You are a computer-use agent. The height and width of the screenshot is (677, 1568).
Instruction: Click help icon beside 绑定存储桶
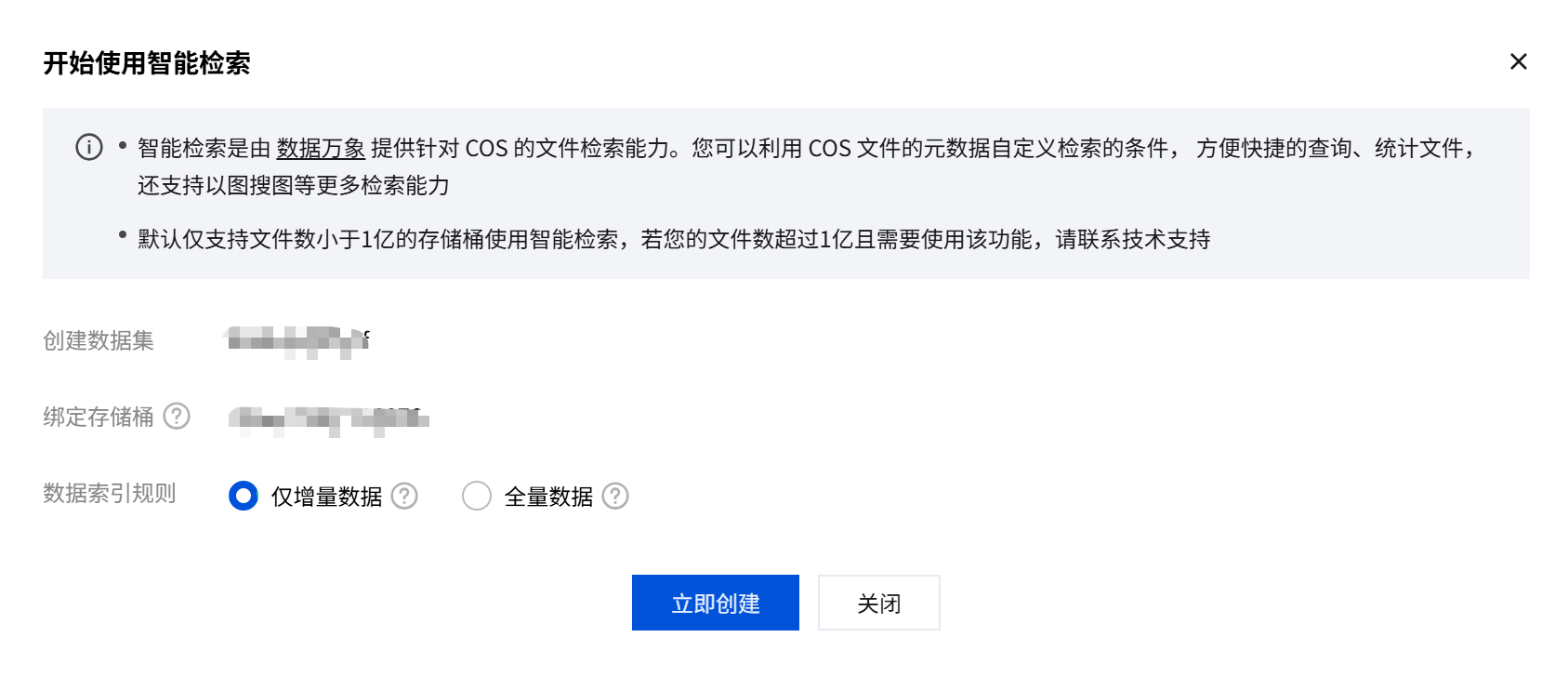point(177,416)
